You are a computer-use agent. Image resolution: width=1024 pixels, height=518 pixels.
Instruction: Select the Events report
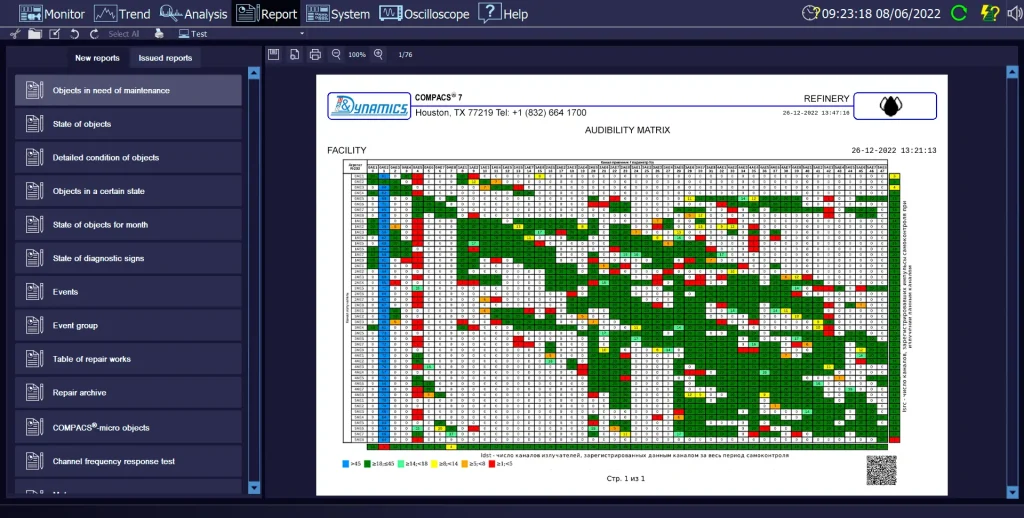(x=128, y=292)
